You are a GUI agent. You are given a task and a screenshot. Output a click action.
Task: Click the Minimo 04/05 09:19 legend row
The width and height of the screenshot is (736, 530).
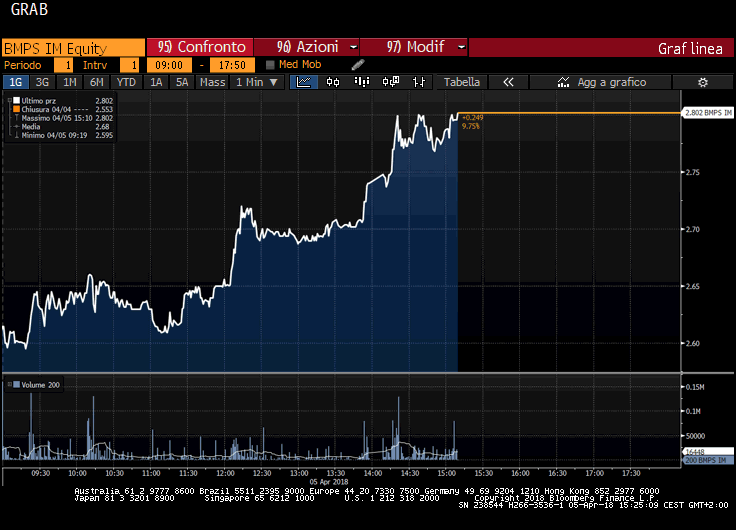click(x=63, y=135)
